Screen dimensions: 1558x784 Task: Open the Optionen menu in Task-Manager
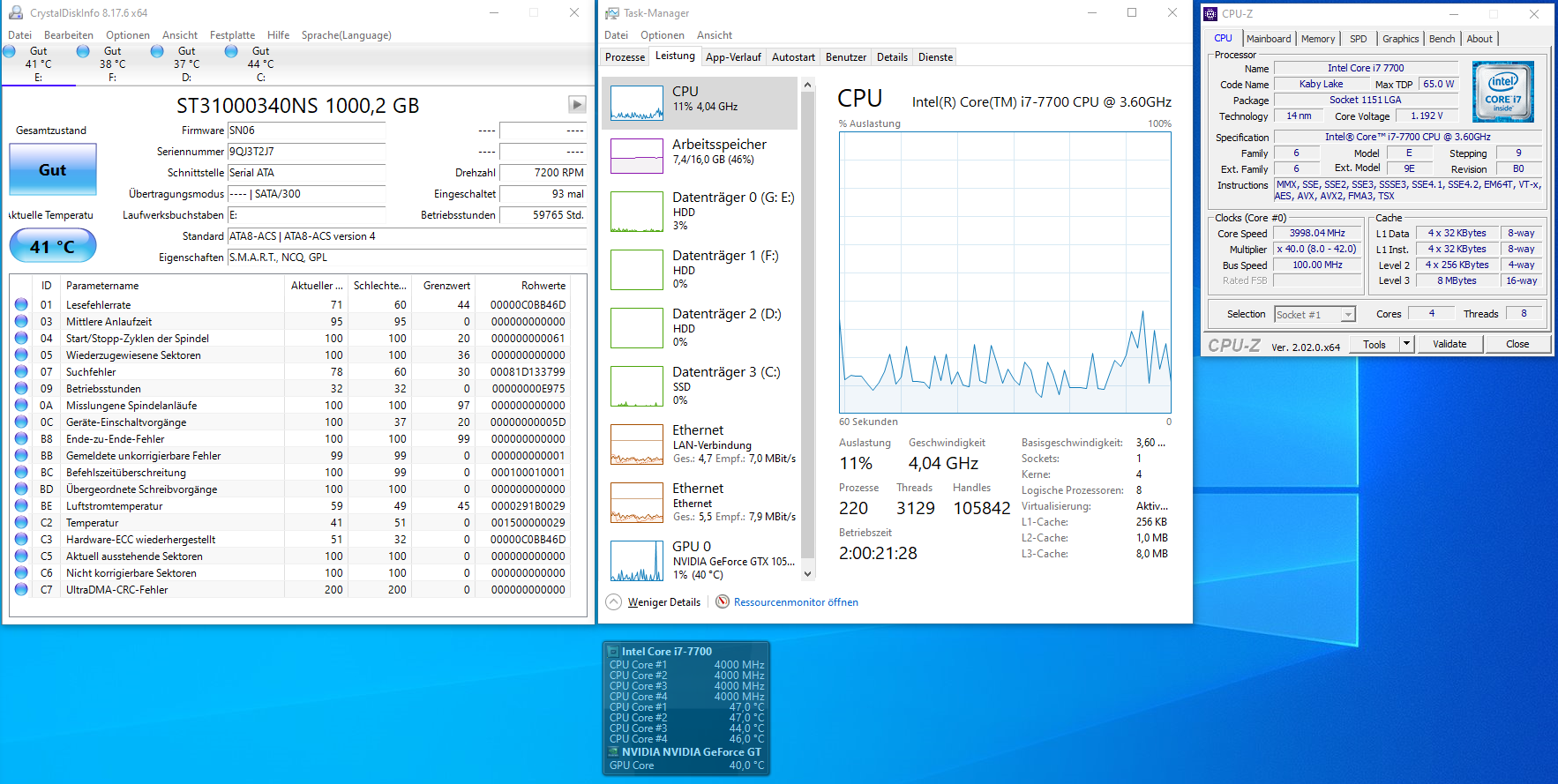(663, 35)
